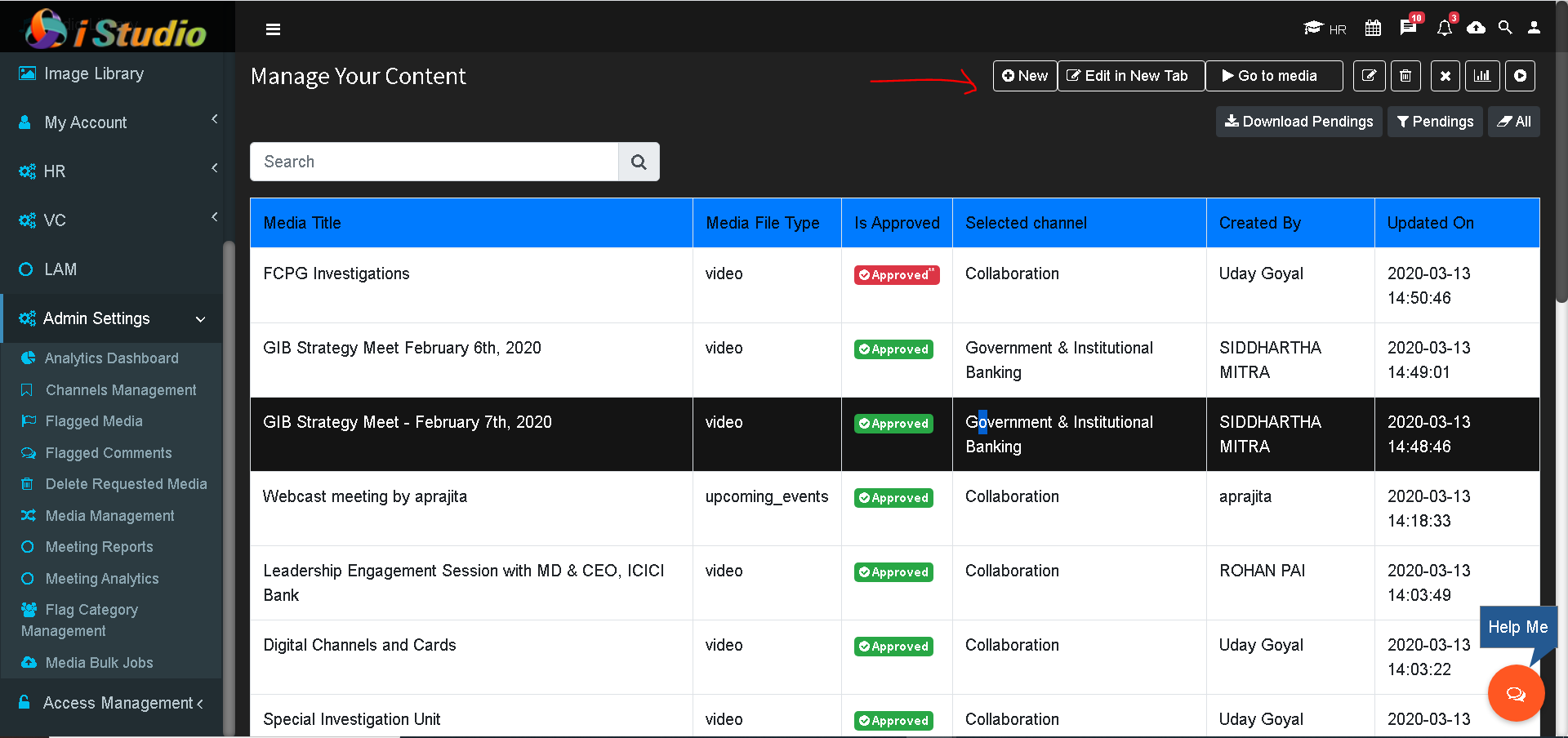Image resolution: width=1568 pixels, height=738 pixels.
Task: Click Go to media button
Action: point(1274,76)
